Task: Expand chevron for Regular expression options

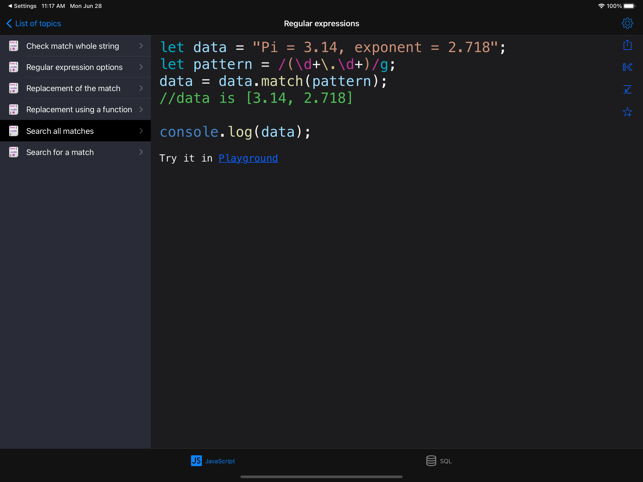Action: 141,67
